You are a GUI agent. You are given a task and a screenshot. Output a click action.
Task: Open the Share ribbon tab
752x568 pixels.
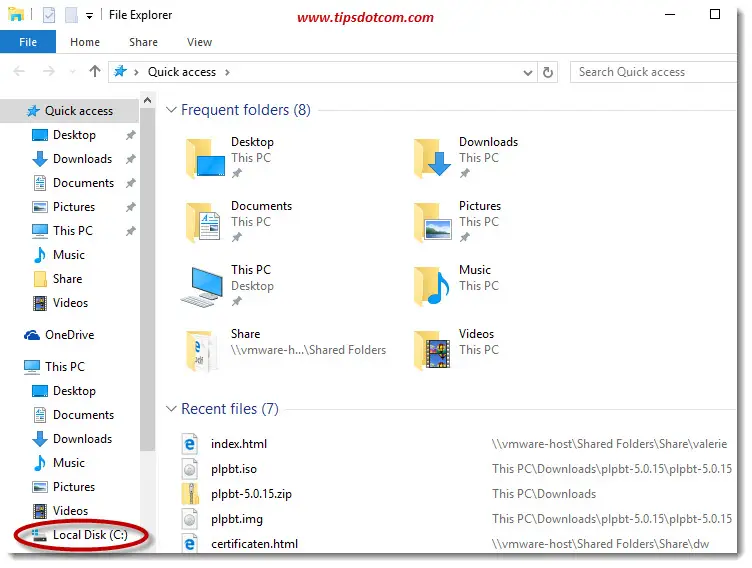(x=143, y=42)
